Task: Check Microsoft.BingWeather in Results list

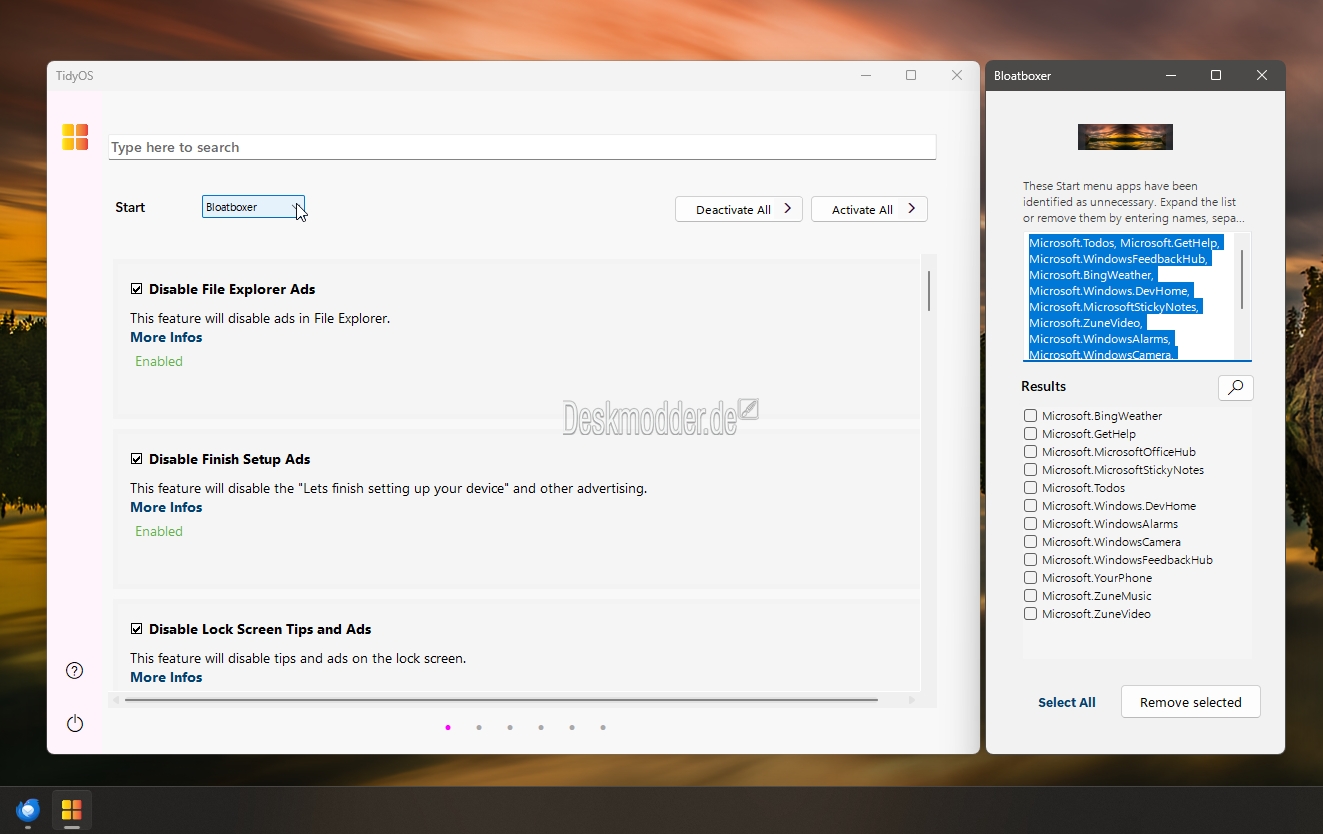Action: coord(1030,416)
